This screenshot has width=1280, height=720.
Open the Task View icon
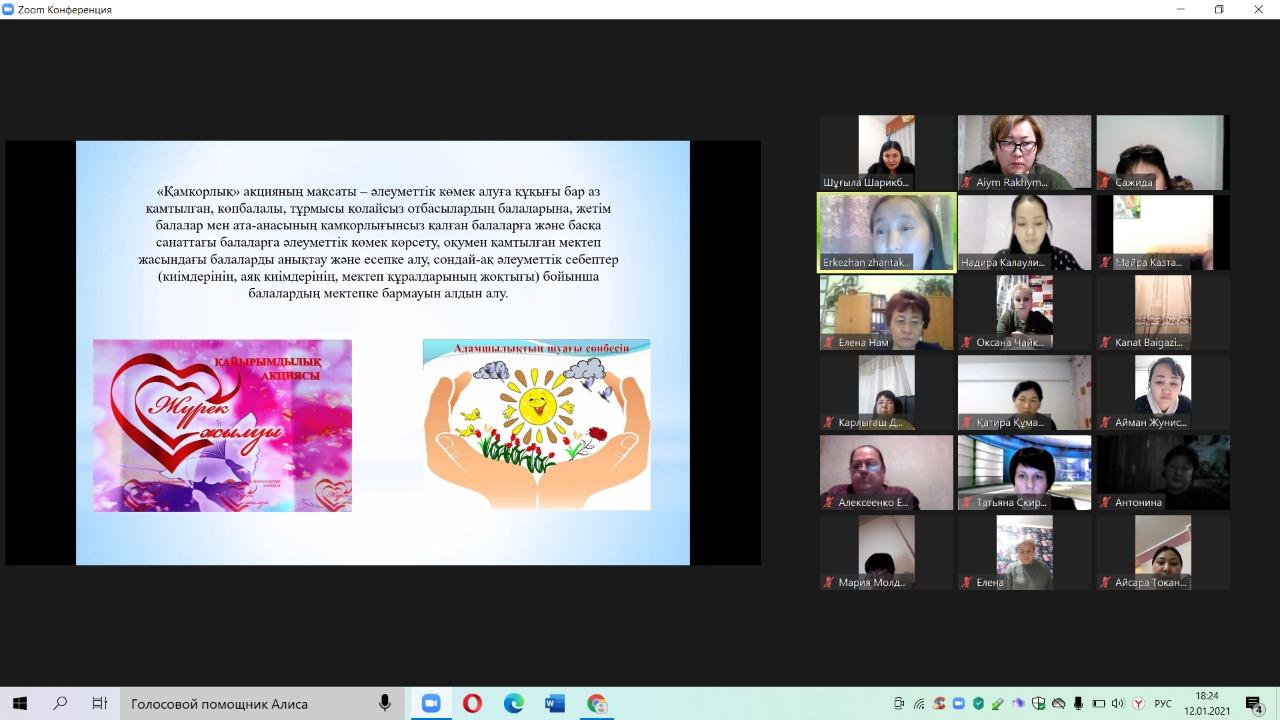100,704
